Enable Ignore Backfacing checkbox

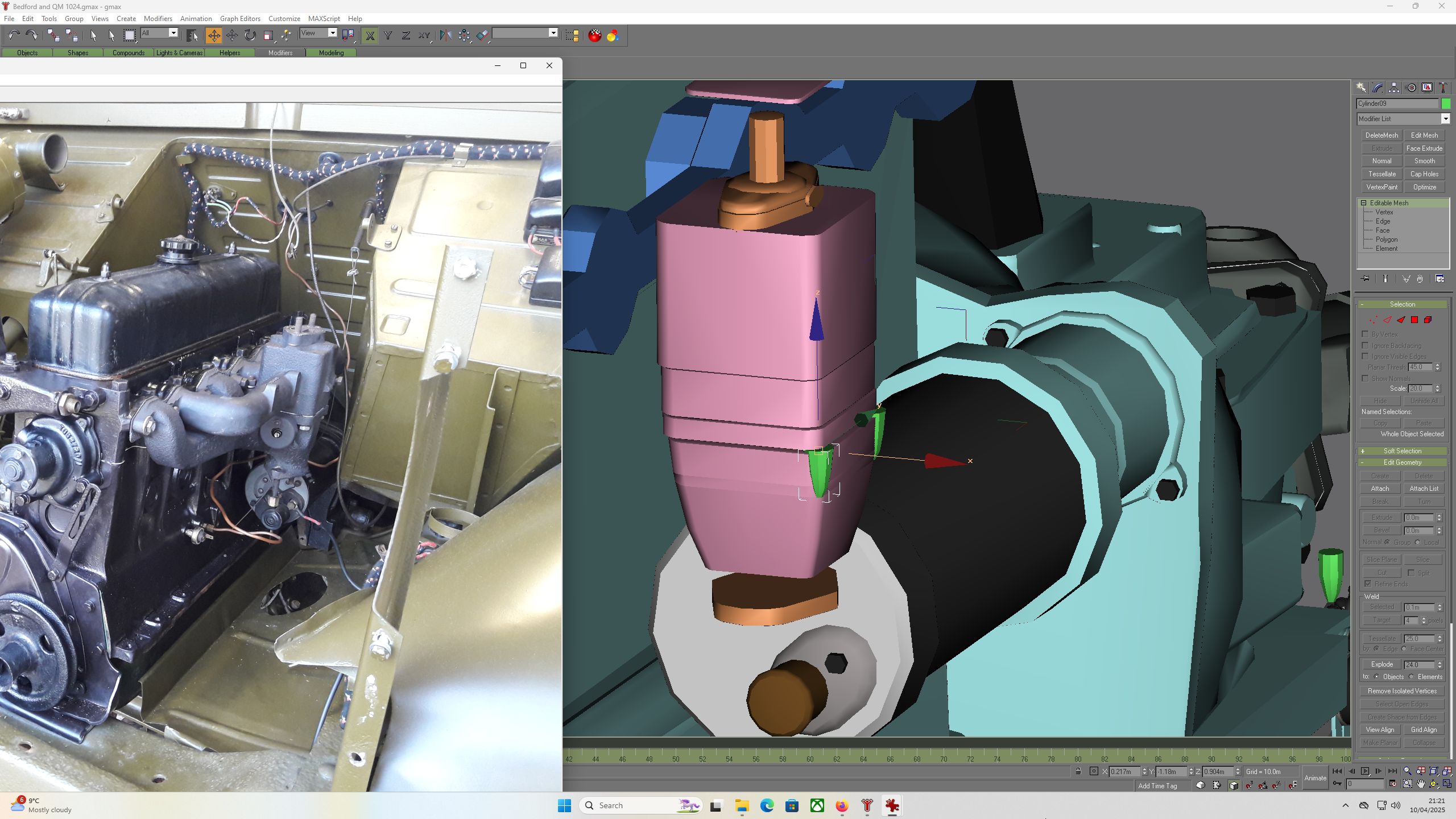(x=1366, y=345)
